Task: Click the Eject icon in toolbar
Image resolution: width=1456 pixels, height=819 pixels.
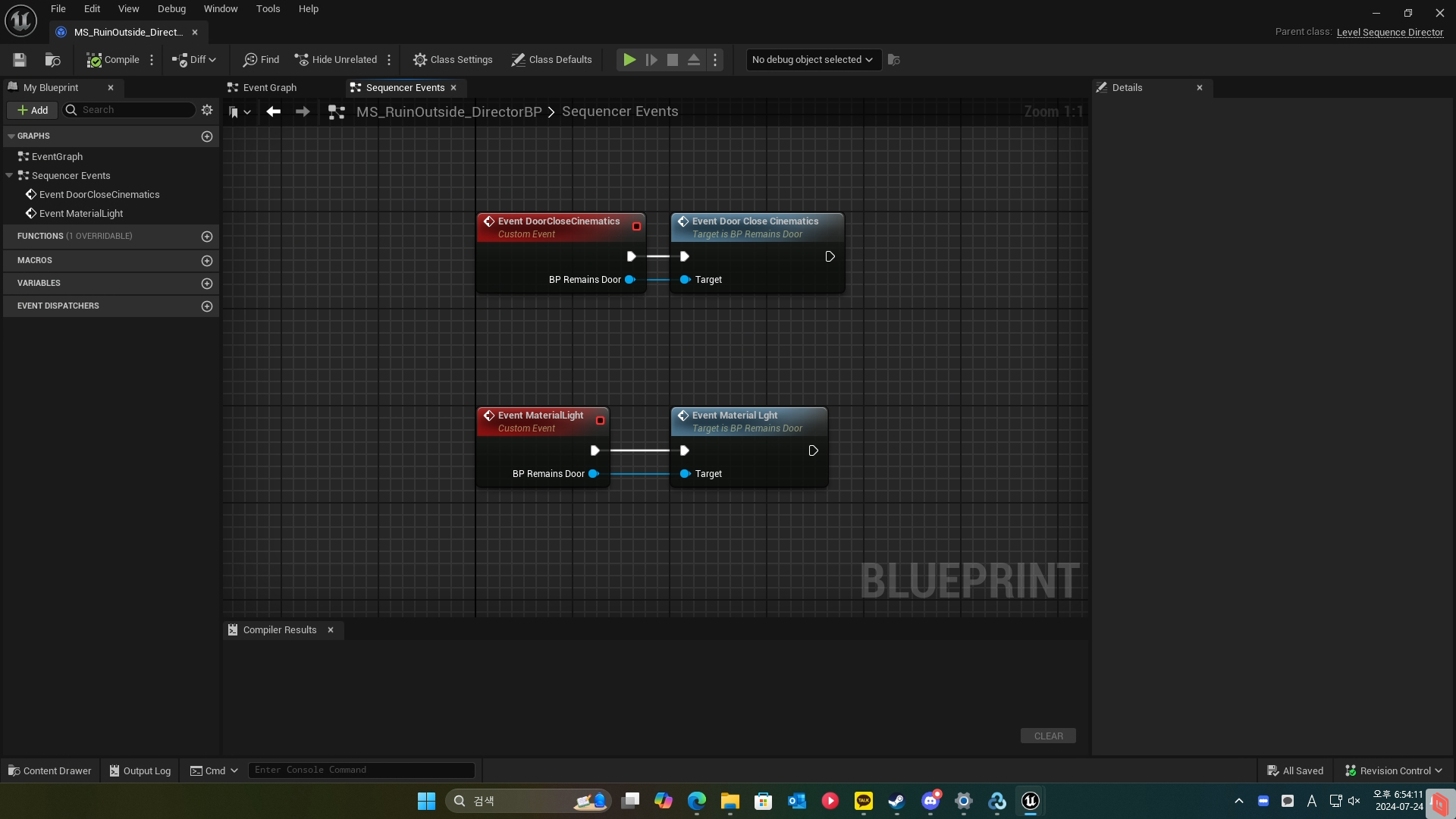Action: click(x=694, y=60)
